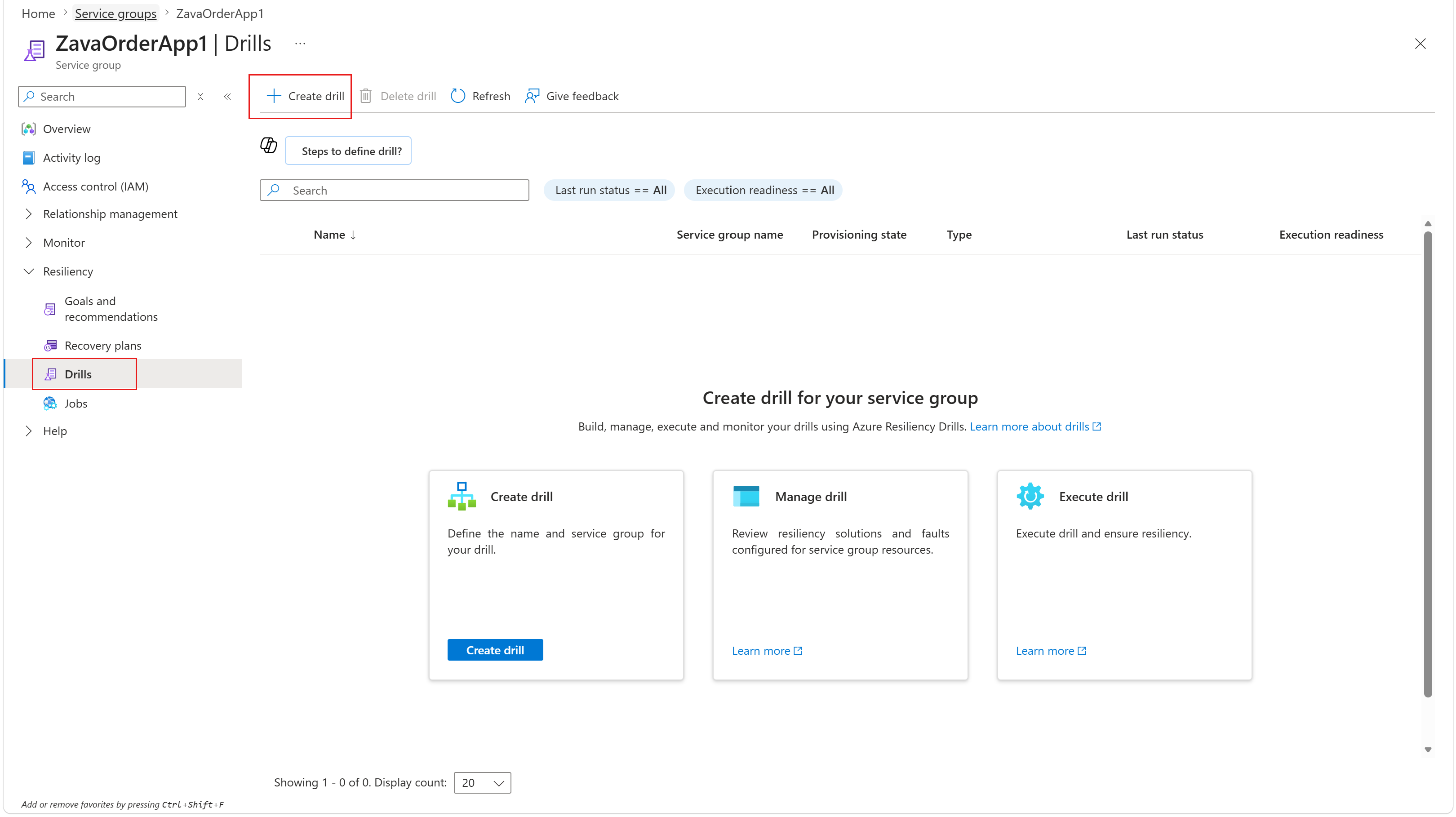Close the ZavaOrderApp1 Drills blade
Image resolution: width=1456 pixels, height=817 pixels.
tap(1420, 44)
